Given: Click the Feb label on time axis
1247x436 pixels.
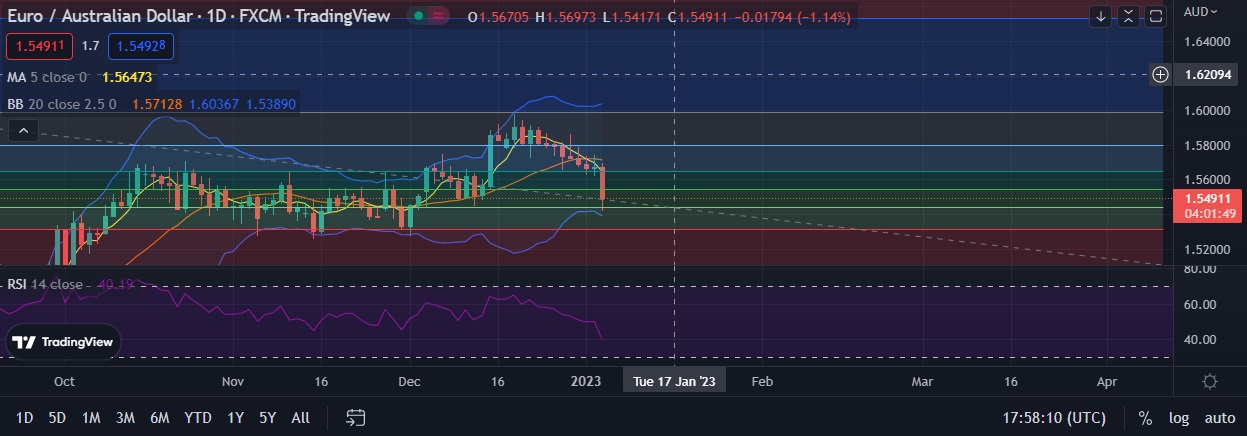Looking at the screenshot, I should [x=762, y=381].
